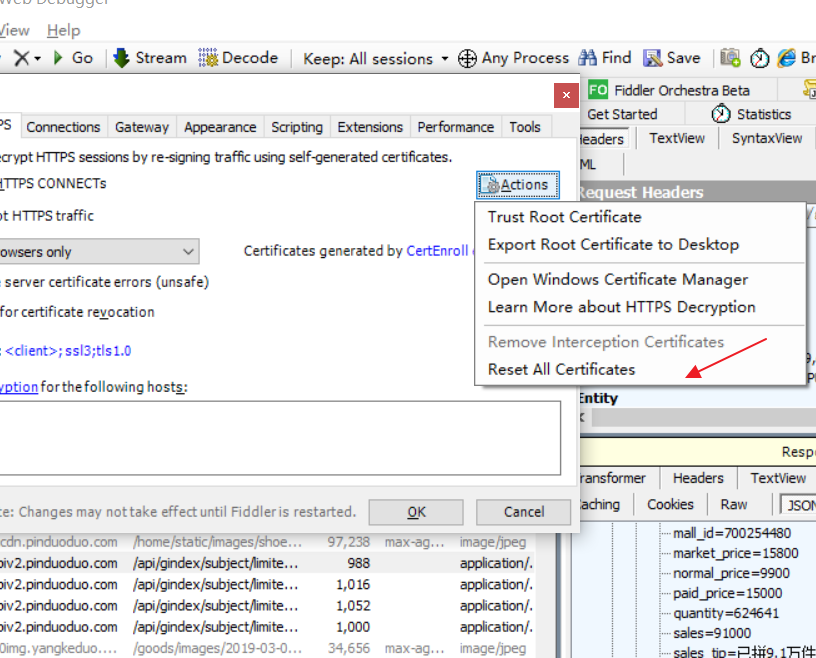Select the session with body size 988
816x658 pixels.
(267, 563)
